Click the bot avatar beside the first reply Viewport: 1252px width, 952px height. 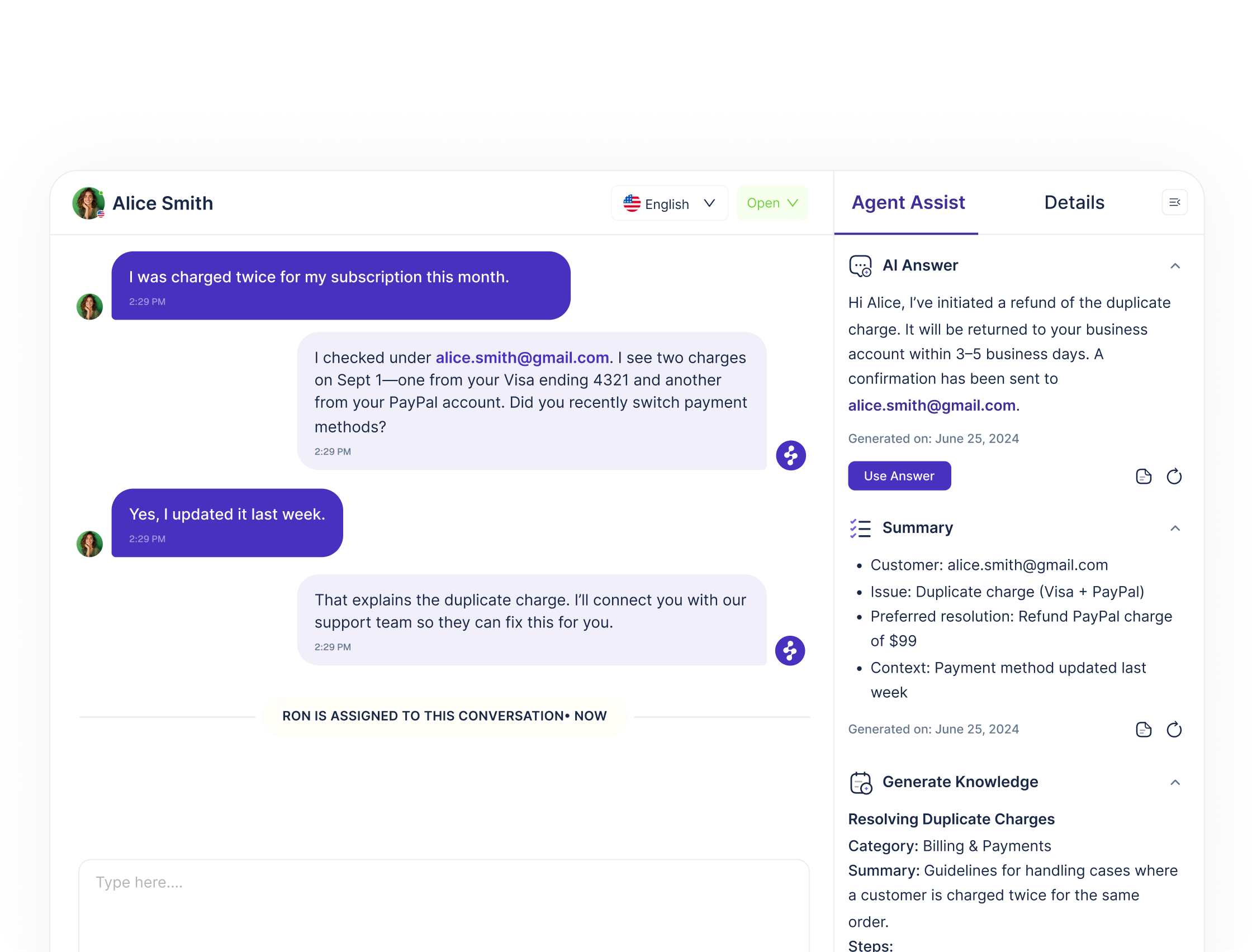coord(791,455)
